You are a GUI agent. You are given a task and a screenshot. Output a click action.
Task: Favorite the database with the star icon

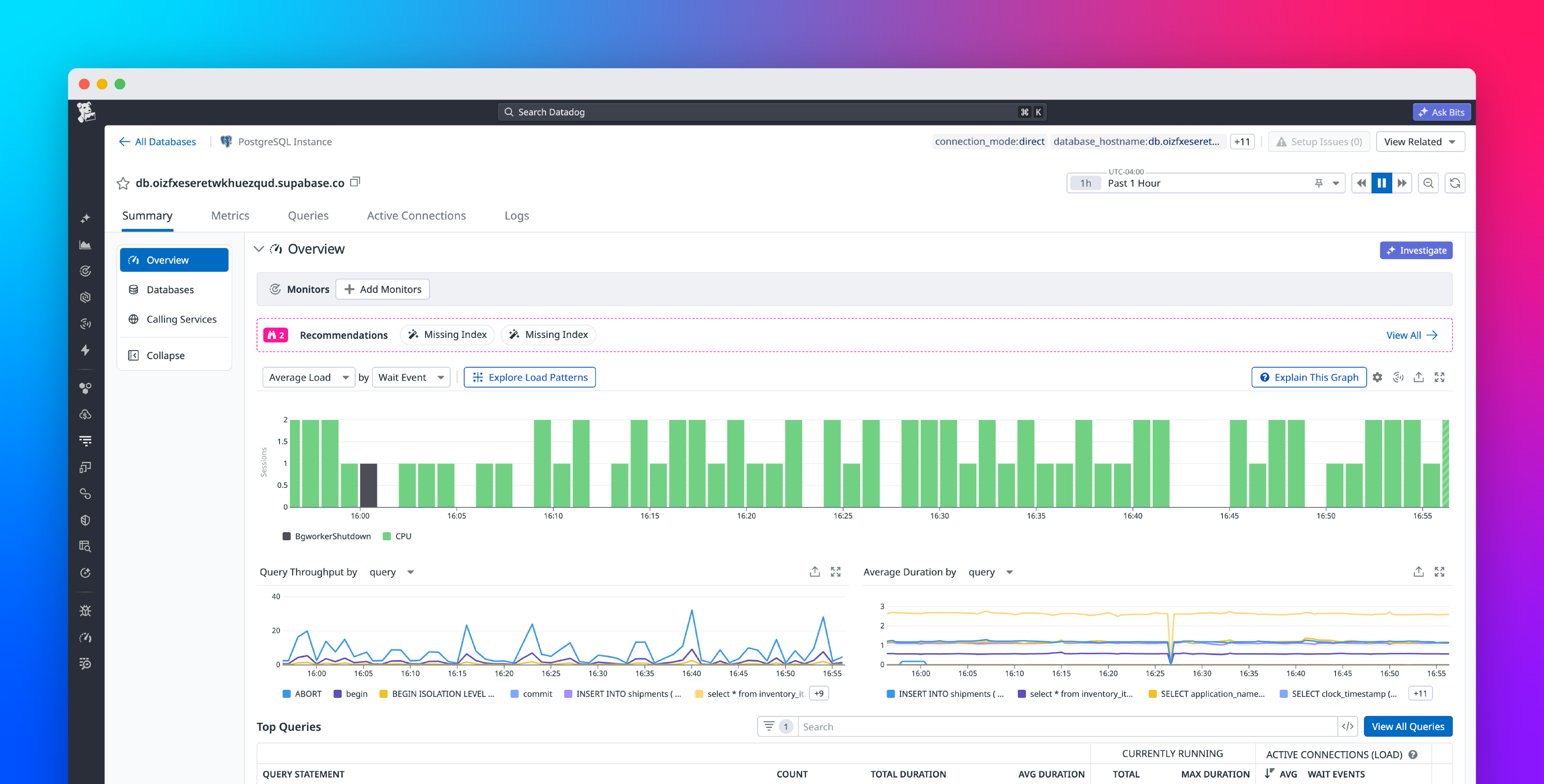pyautogui.click(x=123, y=184)
